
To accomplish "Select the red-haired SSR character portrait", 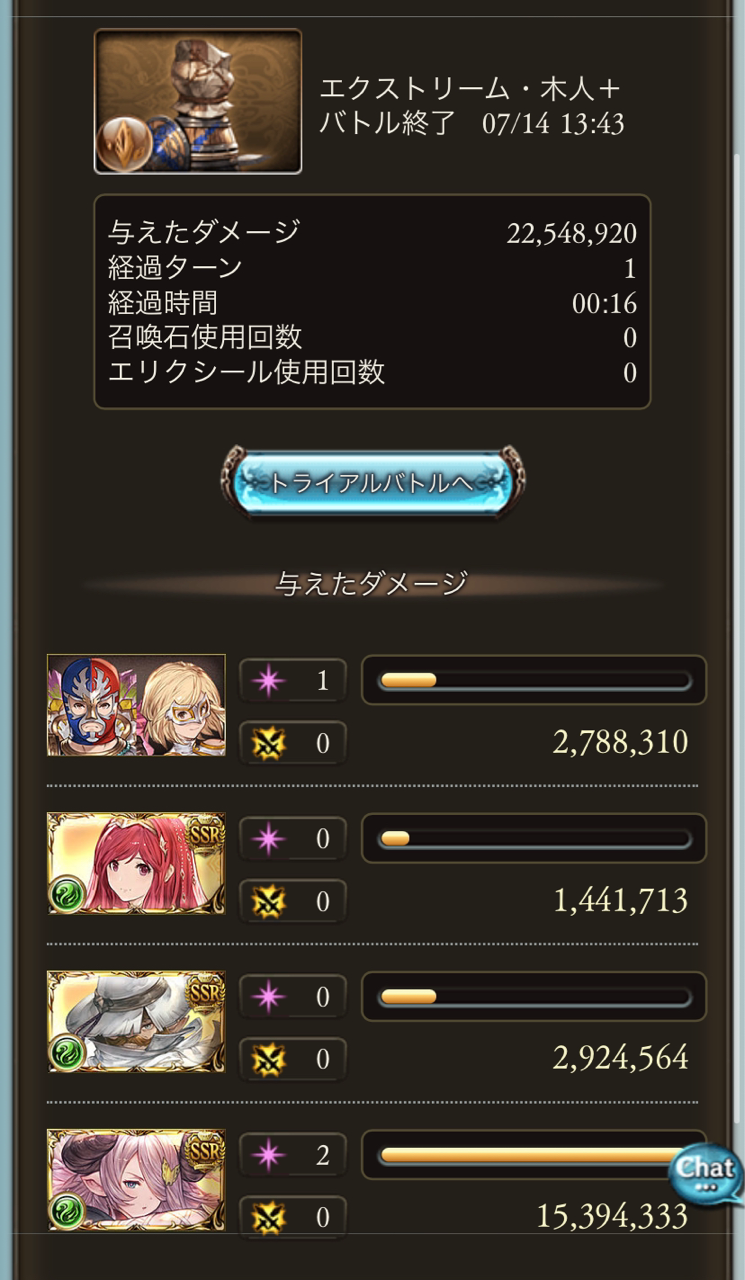I will 136,864.
